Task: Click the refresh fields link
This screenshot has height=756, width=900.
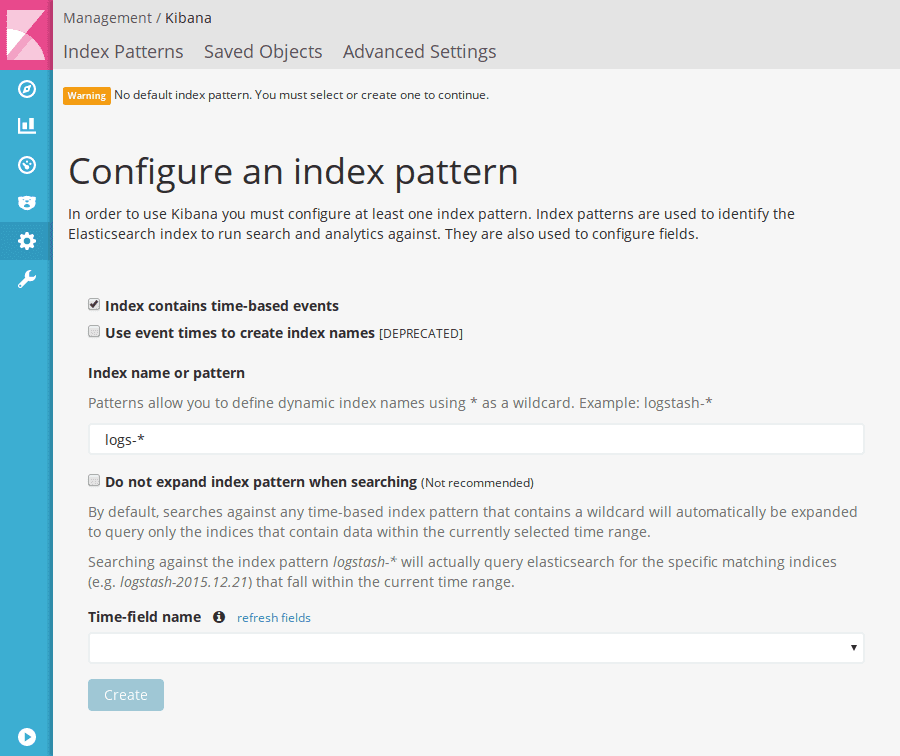Action: tap(274, 618)
